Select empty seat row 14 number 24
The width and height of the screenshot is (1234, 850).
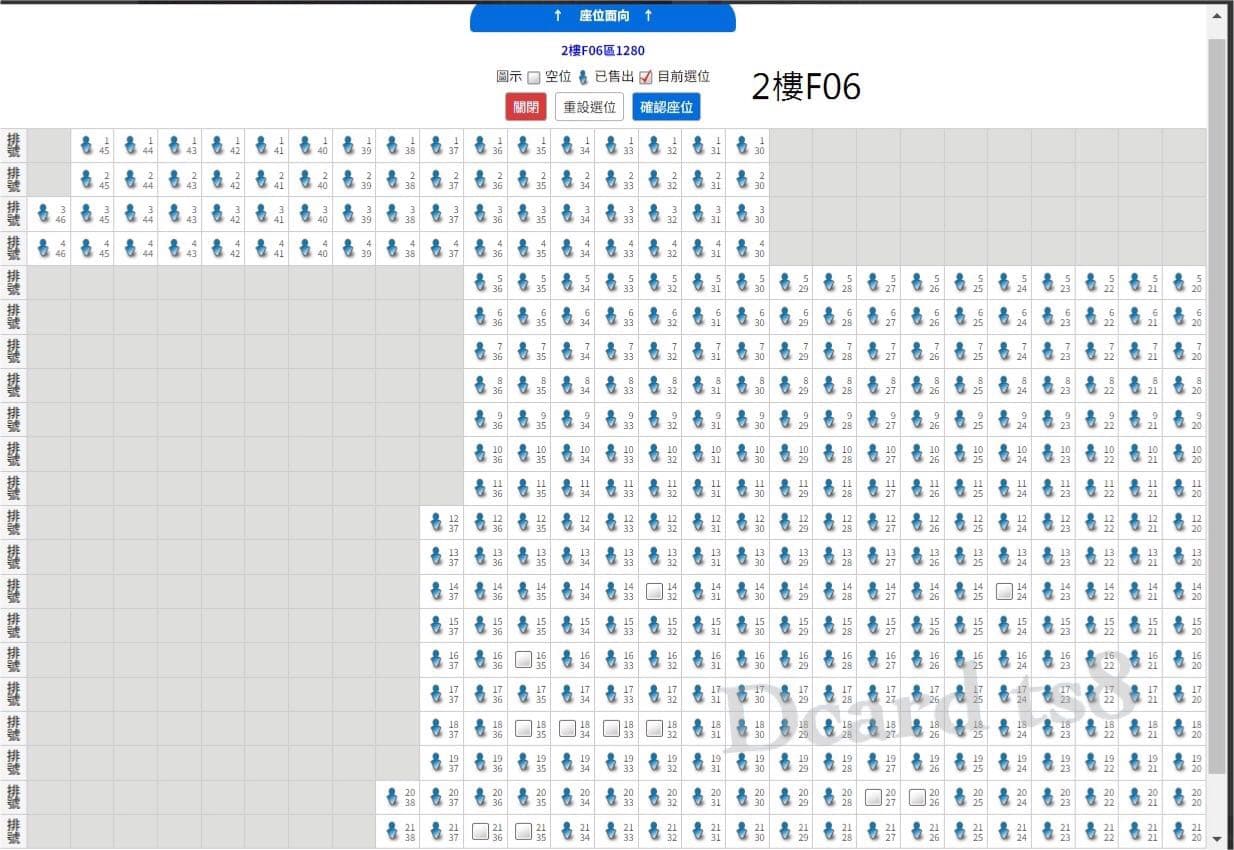[x=1005, y=591]
